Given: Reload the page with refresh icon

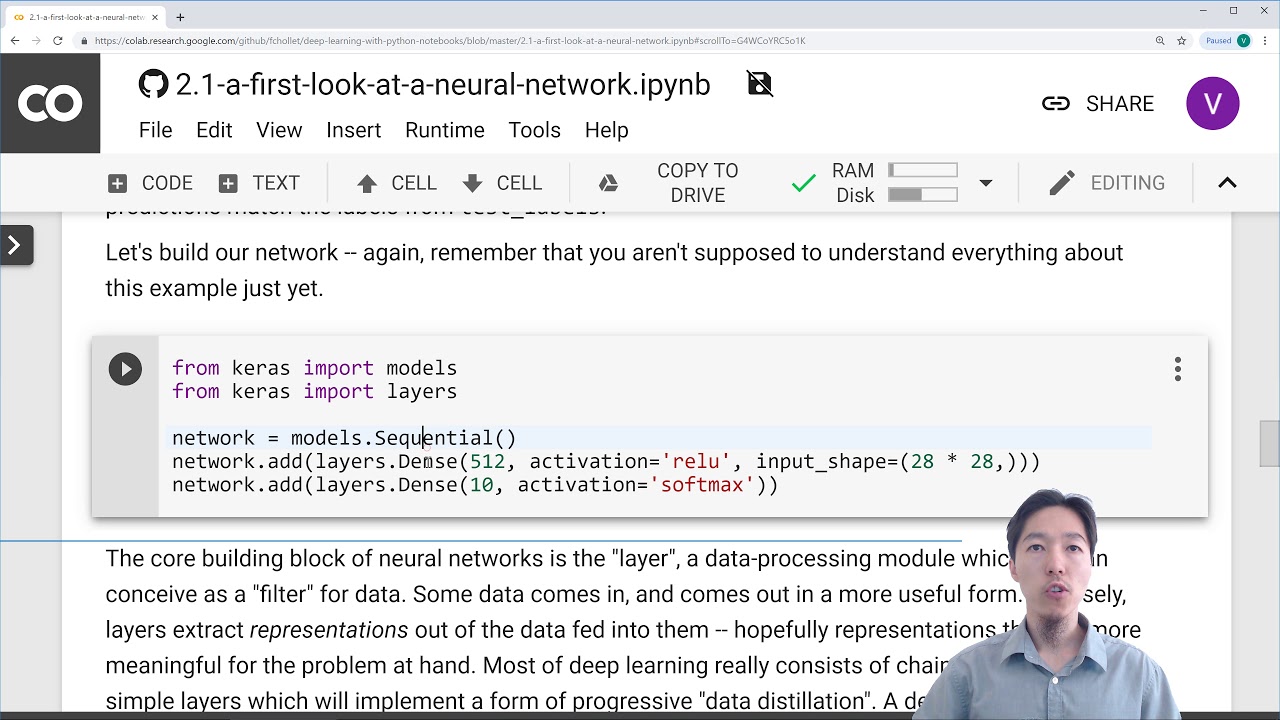Looking at the screenshot, I should pyautogui.click(x=58, y=41).
